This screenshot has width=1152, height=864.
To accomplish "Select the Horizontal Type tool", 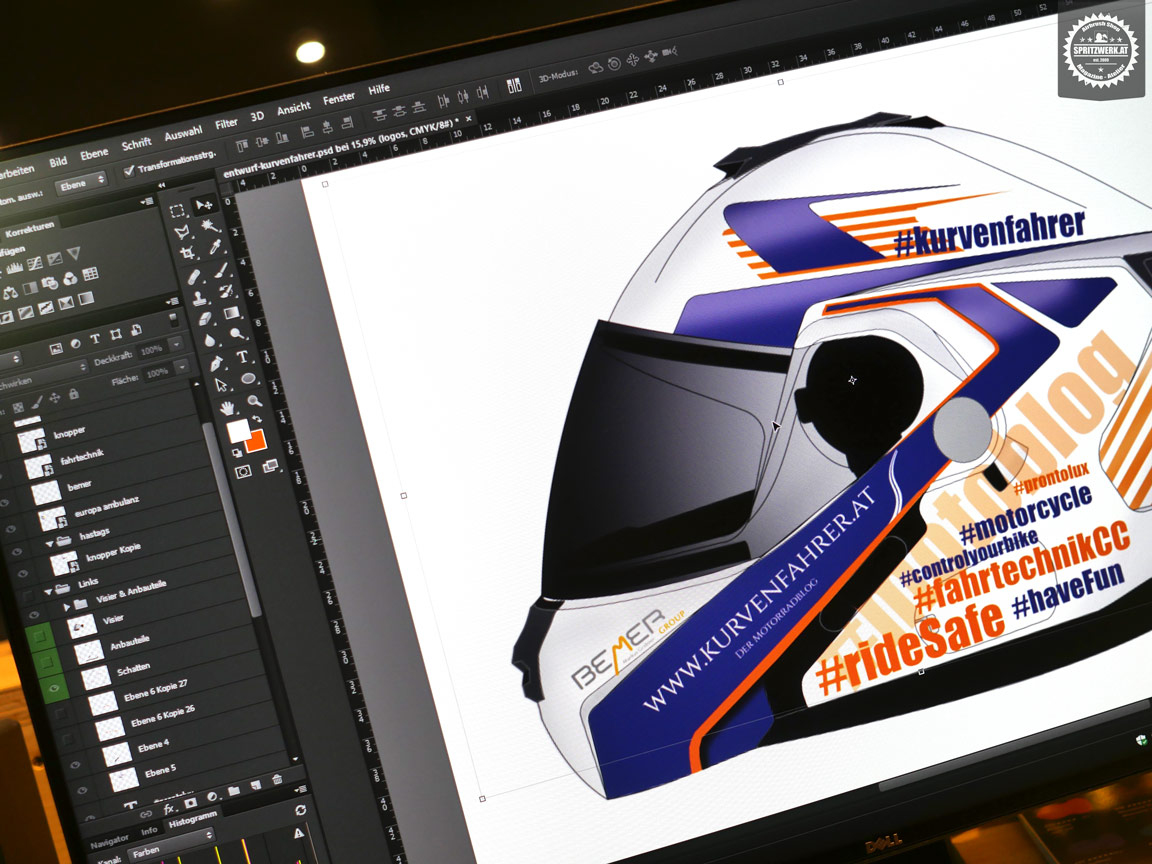I will pos(242,357).
